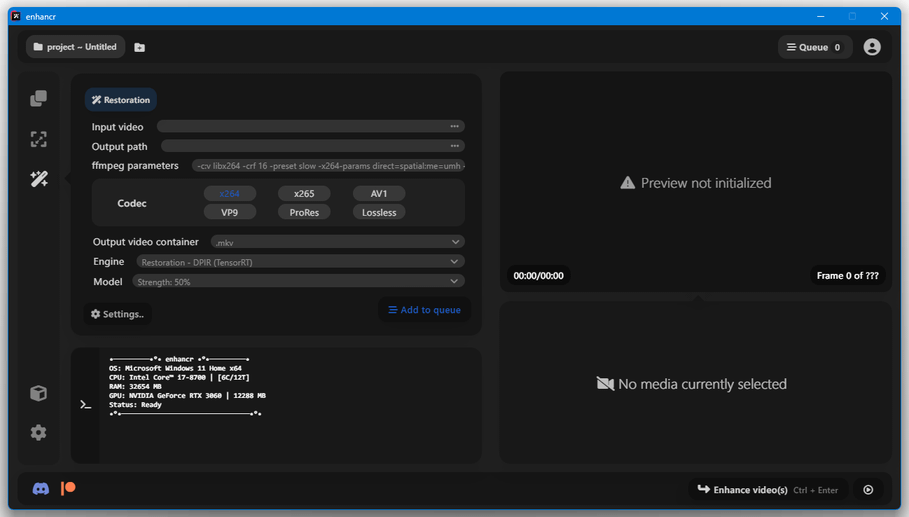Click the Output path field

pyautogui.click(x=313, y=146)
